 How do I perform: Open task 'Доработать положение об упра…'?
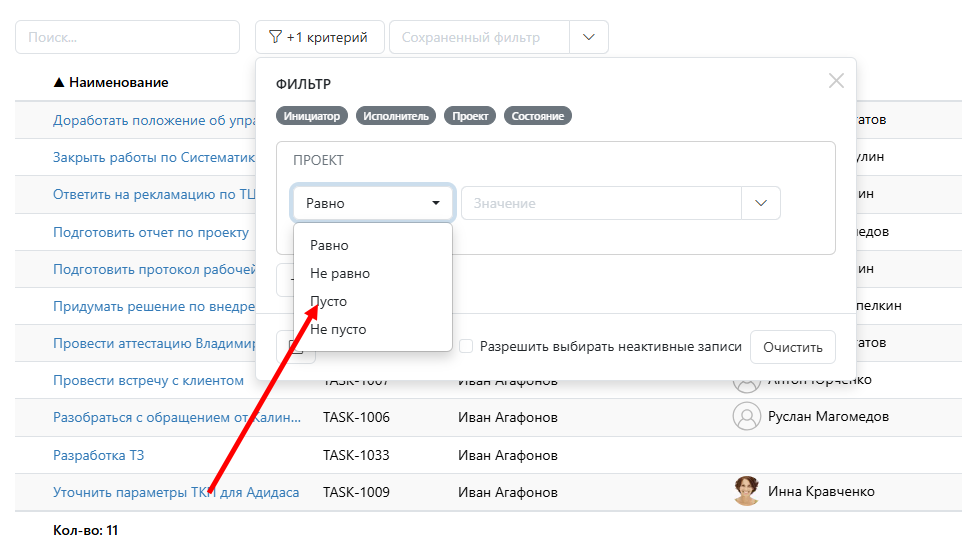point(154,120)
